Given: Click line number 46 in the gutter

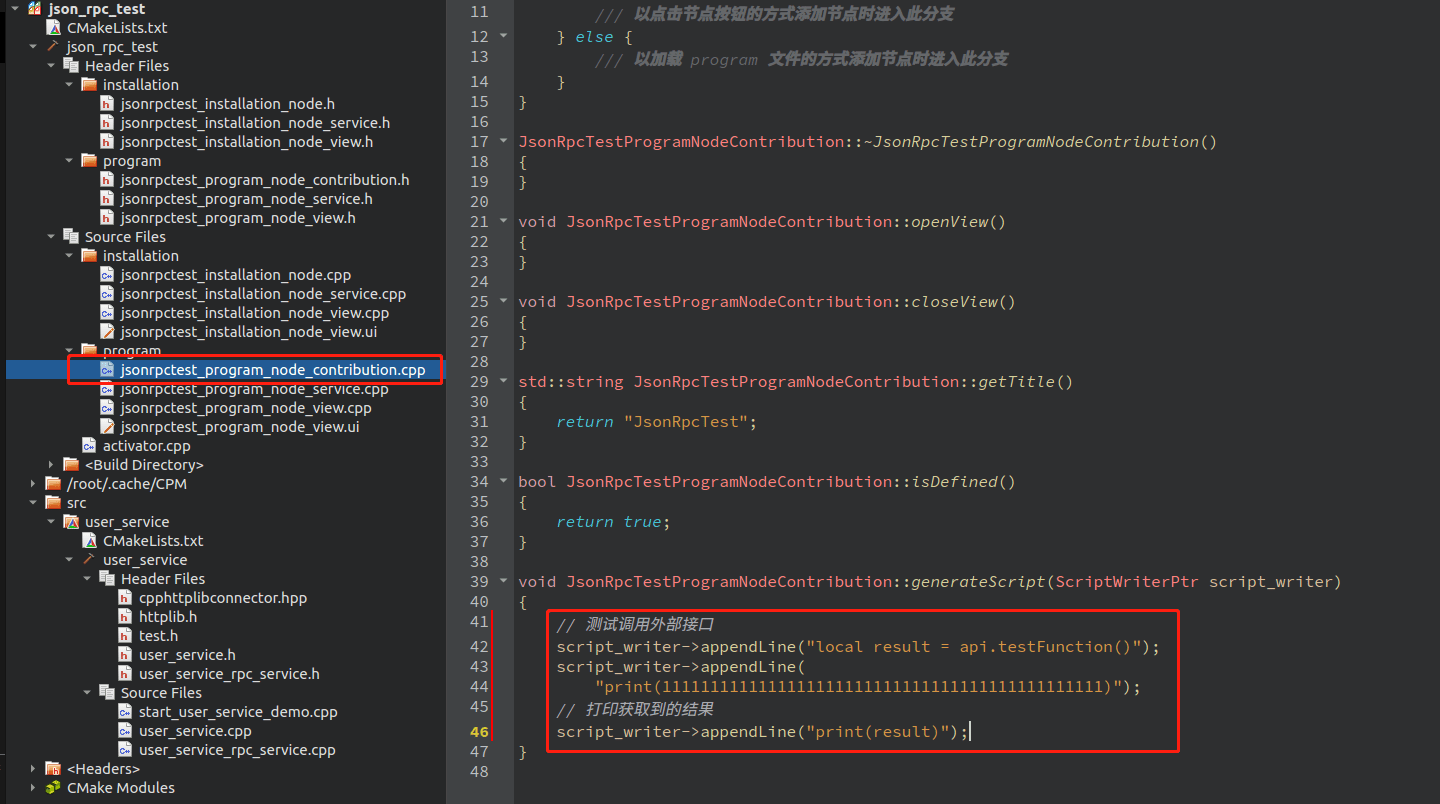Looking at the screenshot, I should pos(479,732).
